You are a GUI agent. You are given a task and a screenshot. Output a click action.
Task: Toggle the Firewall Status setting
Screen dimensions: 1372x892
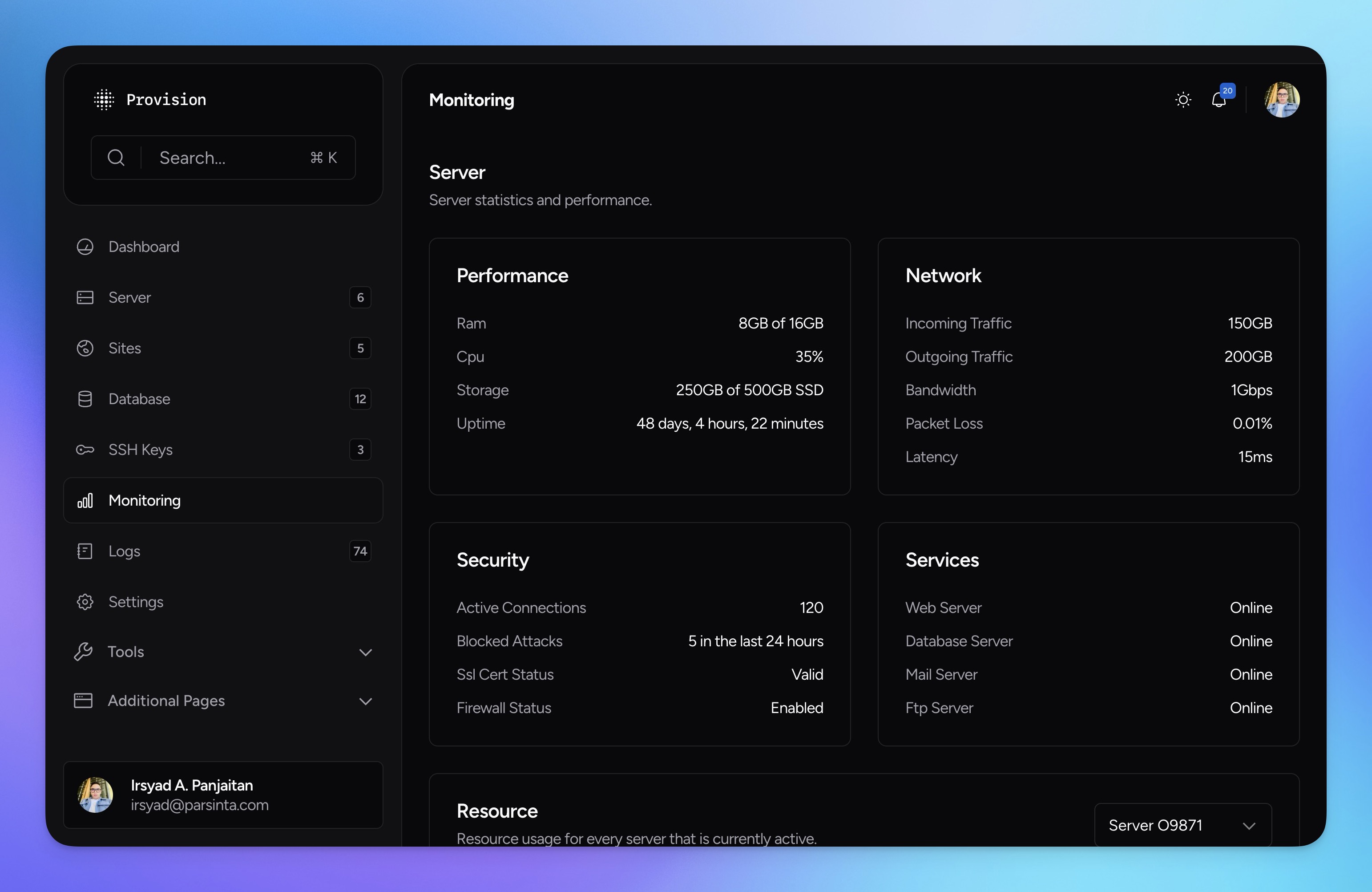click(797, 708)
